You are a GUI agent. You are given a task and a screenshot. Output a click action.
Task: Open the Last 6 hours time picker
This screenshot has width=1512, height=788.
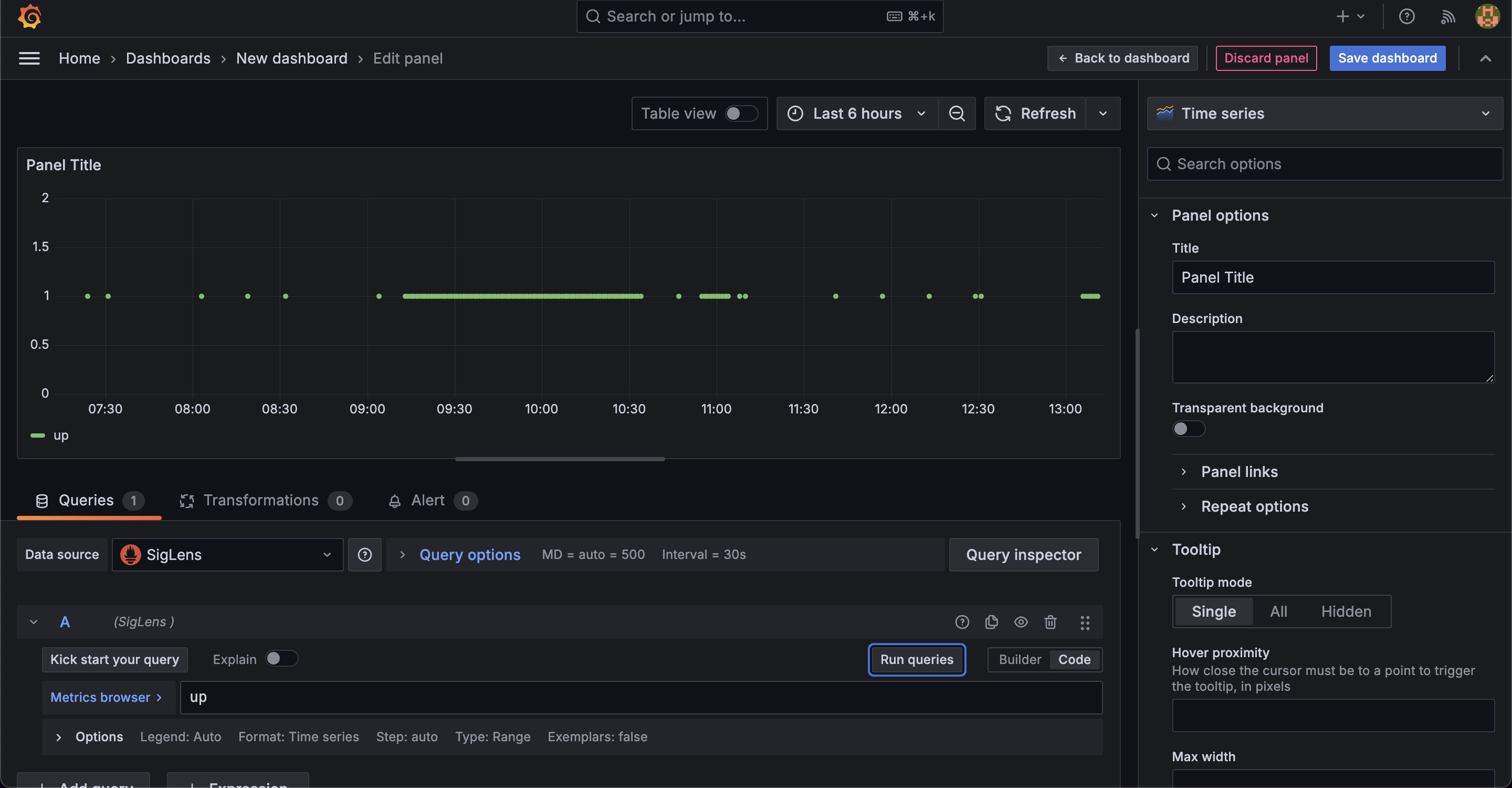857,113
